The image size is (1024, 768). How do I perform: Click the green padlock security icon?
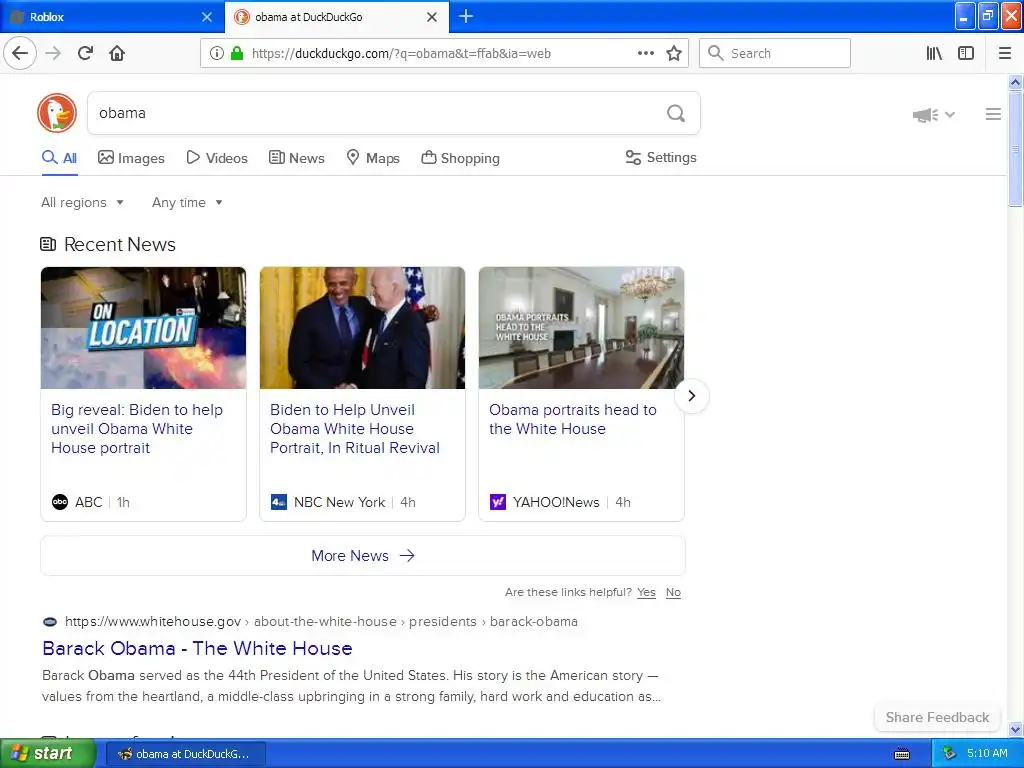[237, 54]
